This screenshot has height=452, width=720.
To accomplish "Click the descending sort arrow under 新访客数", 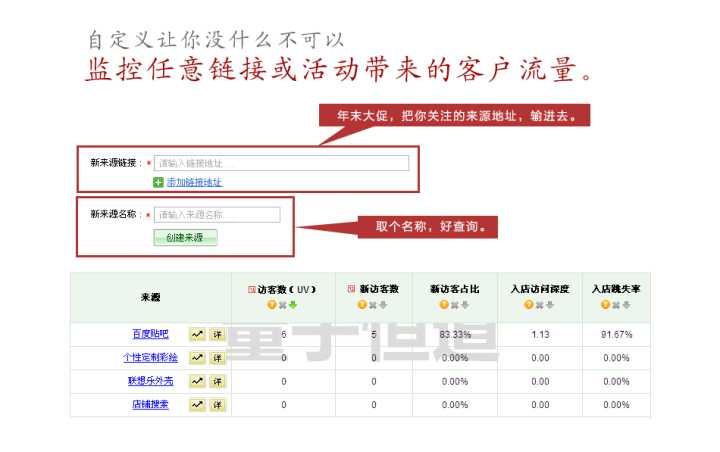I will [382, 305].
